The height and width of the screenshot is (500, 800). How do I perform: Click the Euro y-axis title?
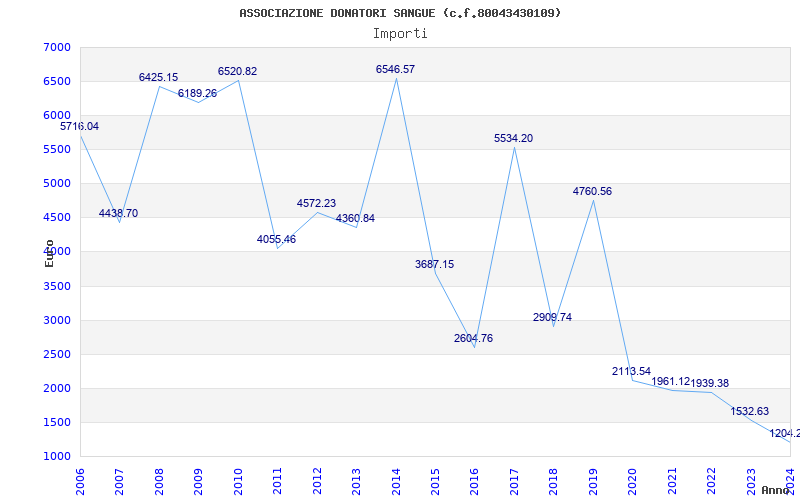pyautogui.click(x=49, y=253)
